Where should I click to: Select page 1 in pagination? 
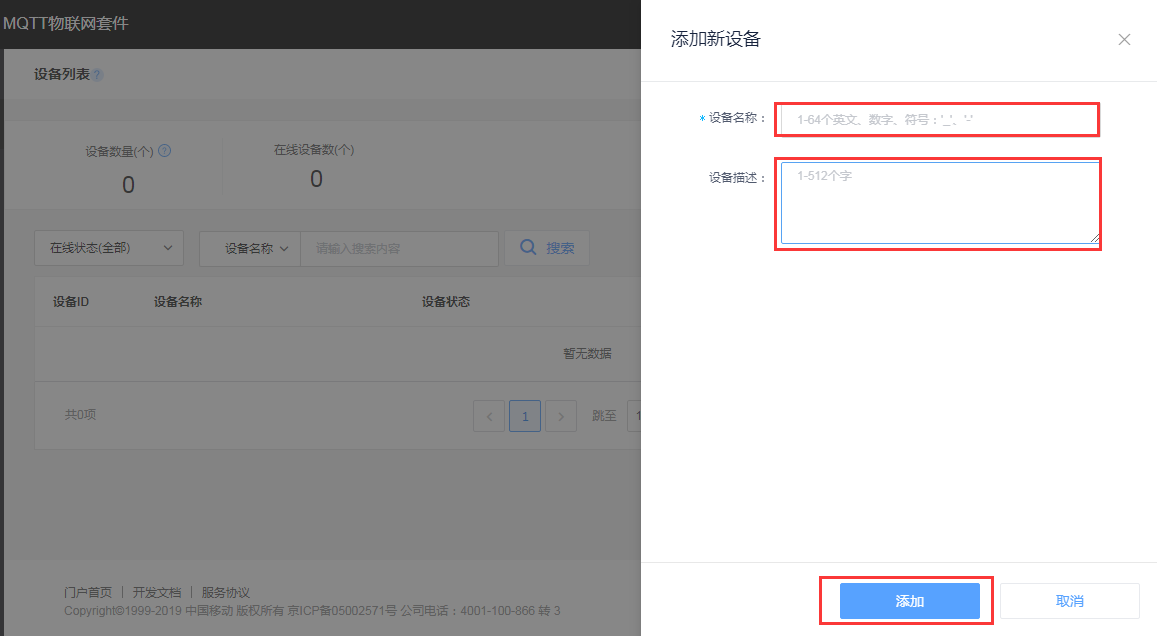point(525,416)
